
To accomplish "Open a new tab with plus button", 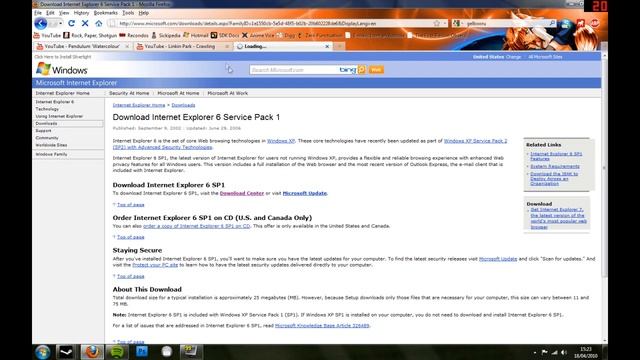I will (x=339, y=47).
